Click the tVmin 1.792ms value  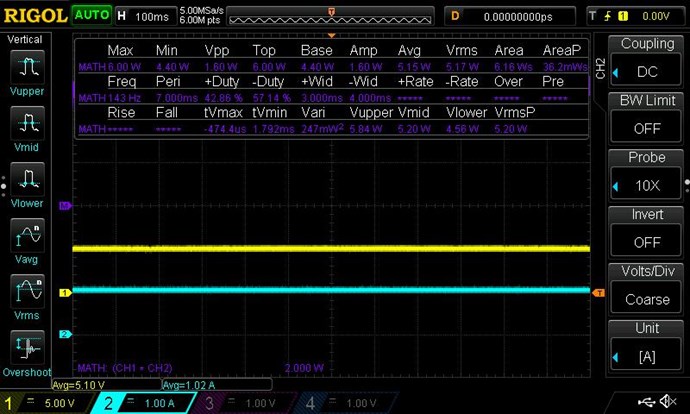[273, 129]
